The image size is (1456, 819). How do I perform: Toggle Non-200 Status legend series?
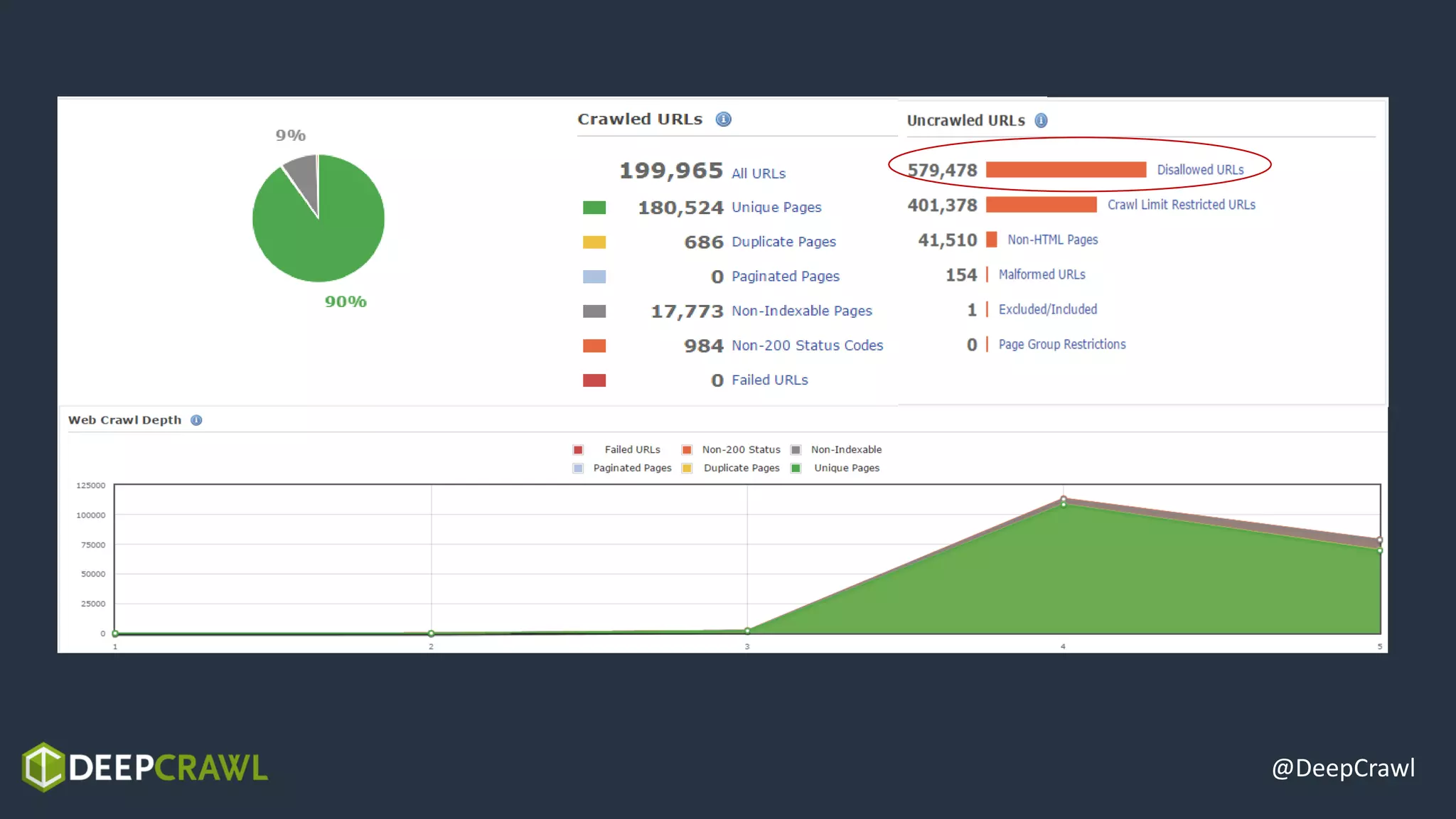click(x=740, y=450)
